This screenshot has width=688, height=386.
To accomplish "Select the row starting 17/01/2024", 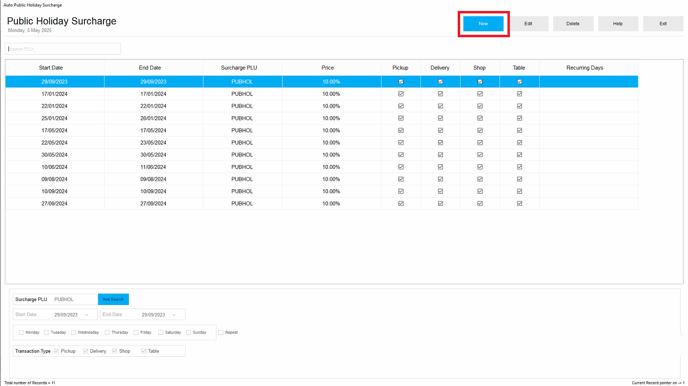I will [322, 94].
